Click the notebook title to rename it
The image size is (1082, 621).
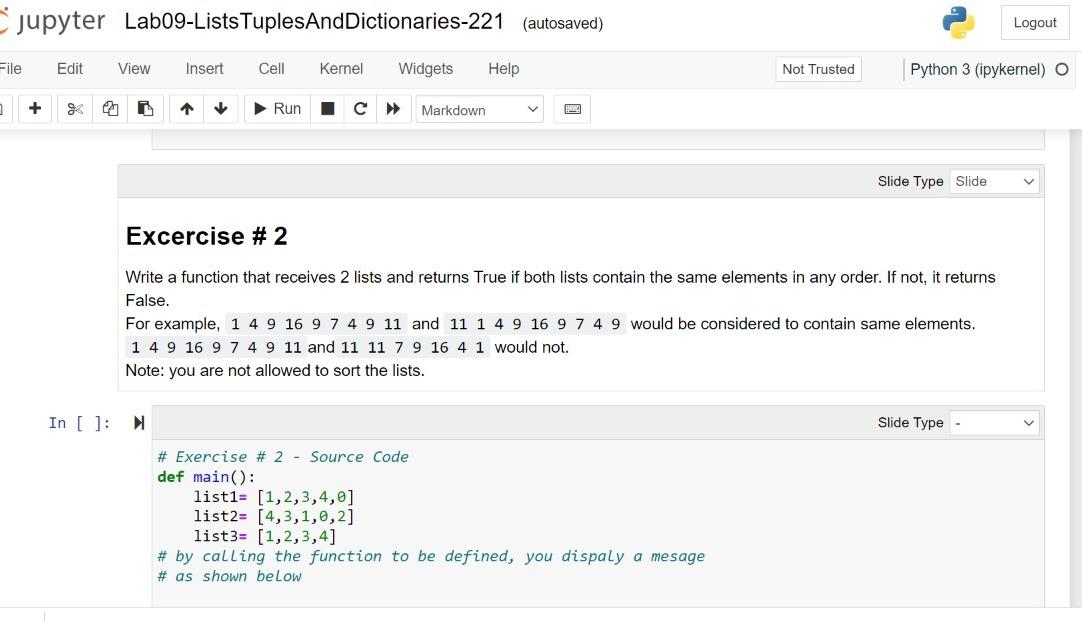tap(314, 22)
